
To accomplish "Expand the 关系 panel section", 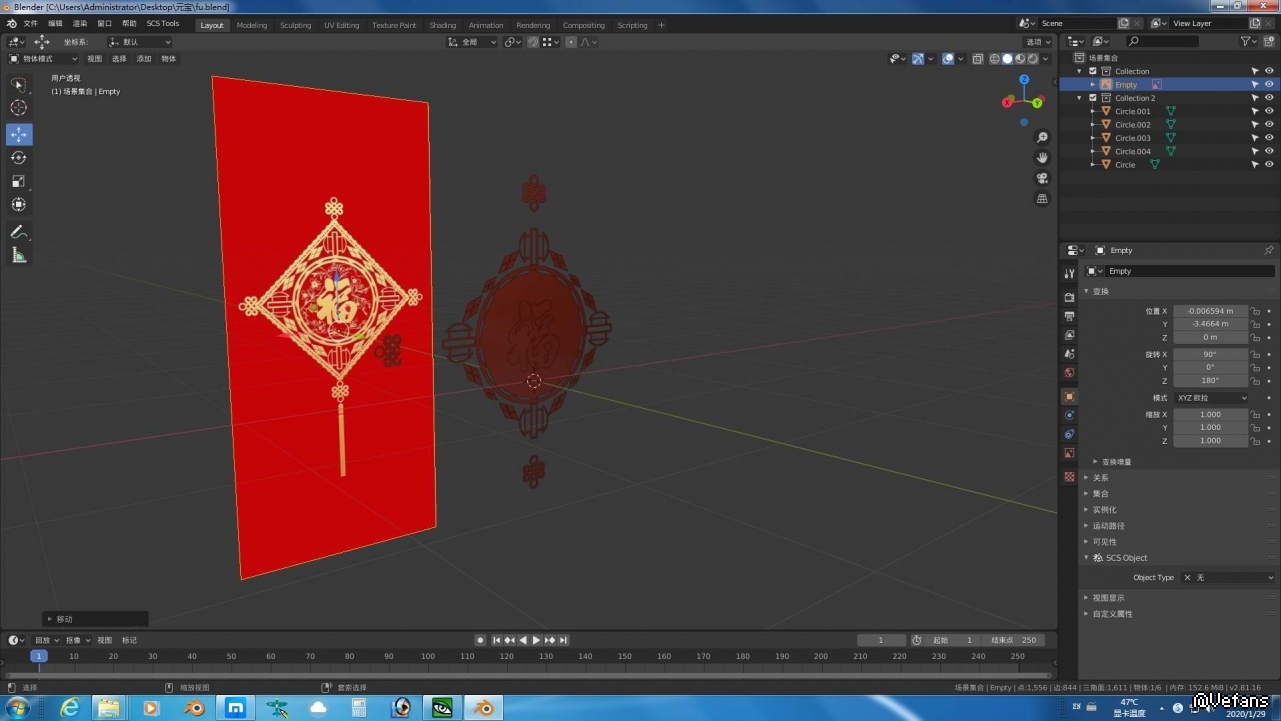I will (1100, 478).
